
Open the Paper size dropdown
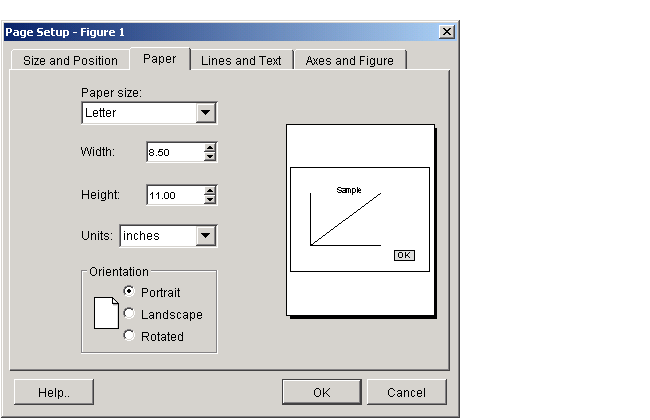click(x=206, y=113)
